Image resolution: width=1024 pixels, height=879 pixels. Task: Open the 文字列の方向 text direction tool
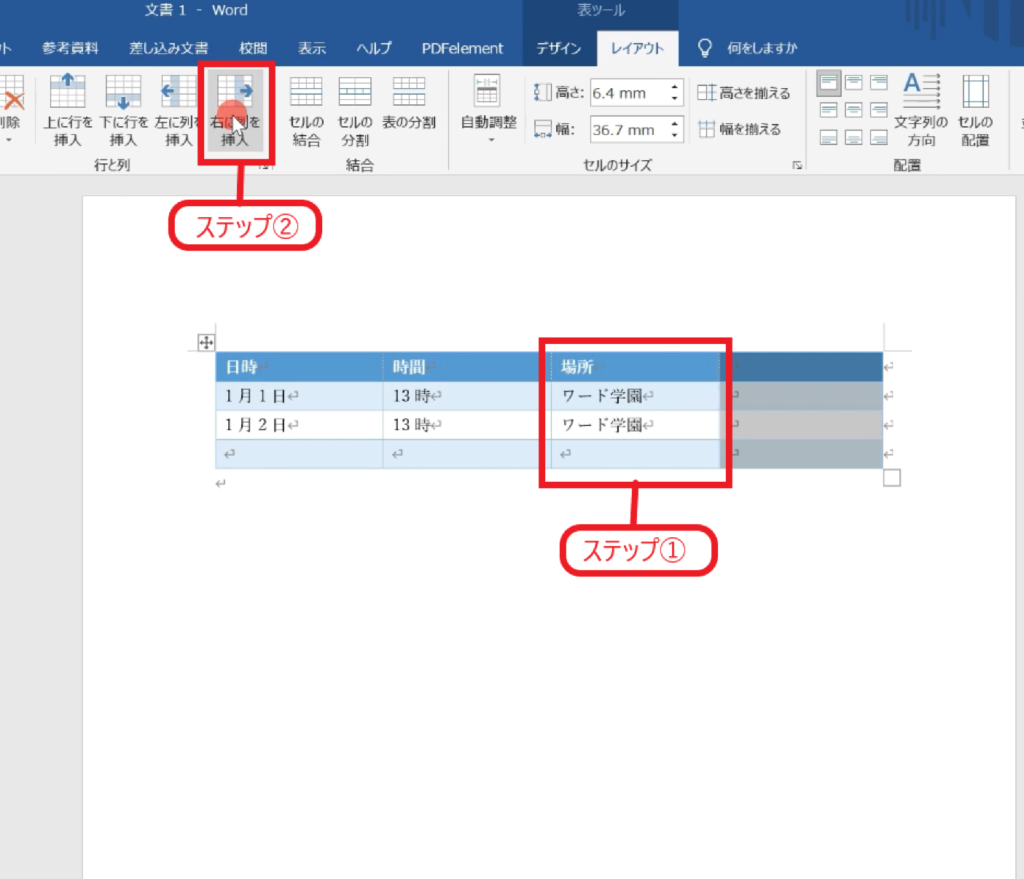[921, 108]
